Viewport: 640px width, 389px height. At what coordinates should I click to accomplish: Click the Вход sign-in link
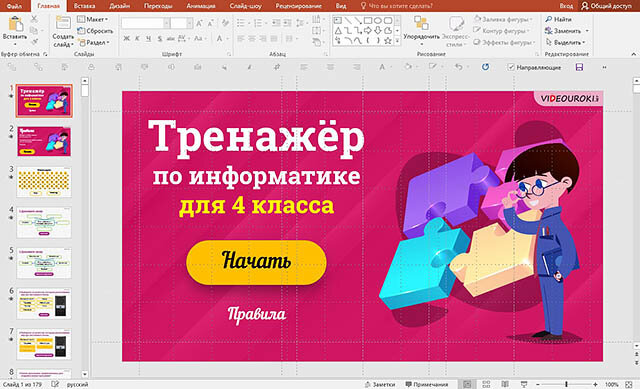(x=566, y=6)
